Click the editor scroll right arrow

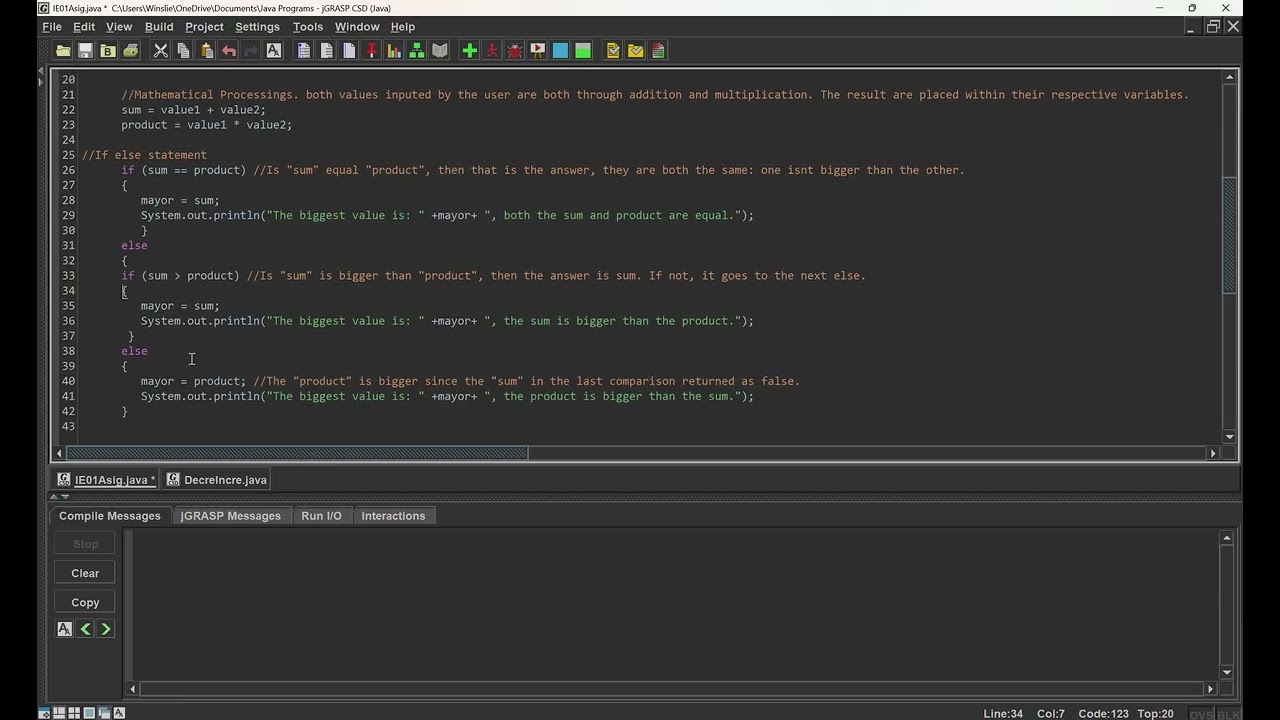pos(1213,453)
